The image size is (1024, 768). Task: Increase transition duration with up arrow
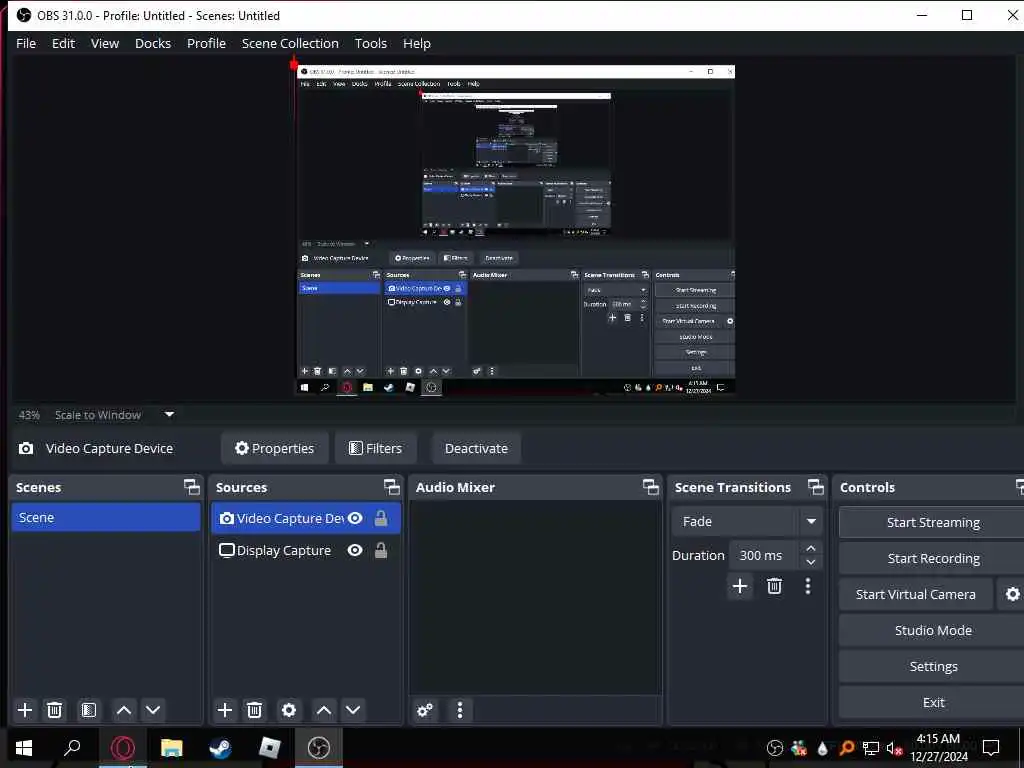[x=810, y=548]
